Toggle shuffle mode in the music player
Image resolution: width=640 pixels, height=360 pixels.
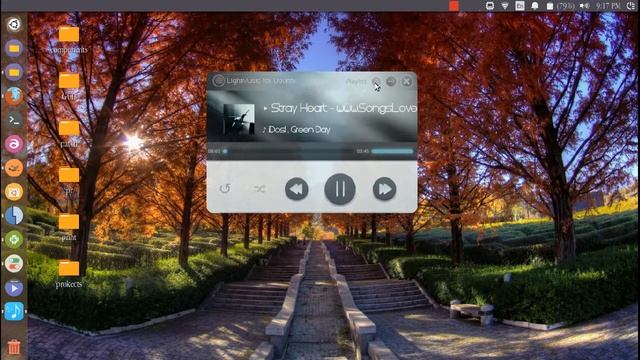click(x=259, y=189)
